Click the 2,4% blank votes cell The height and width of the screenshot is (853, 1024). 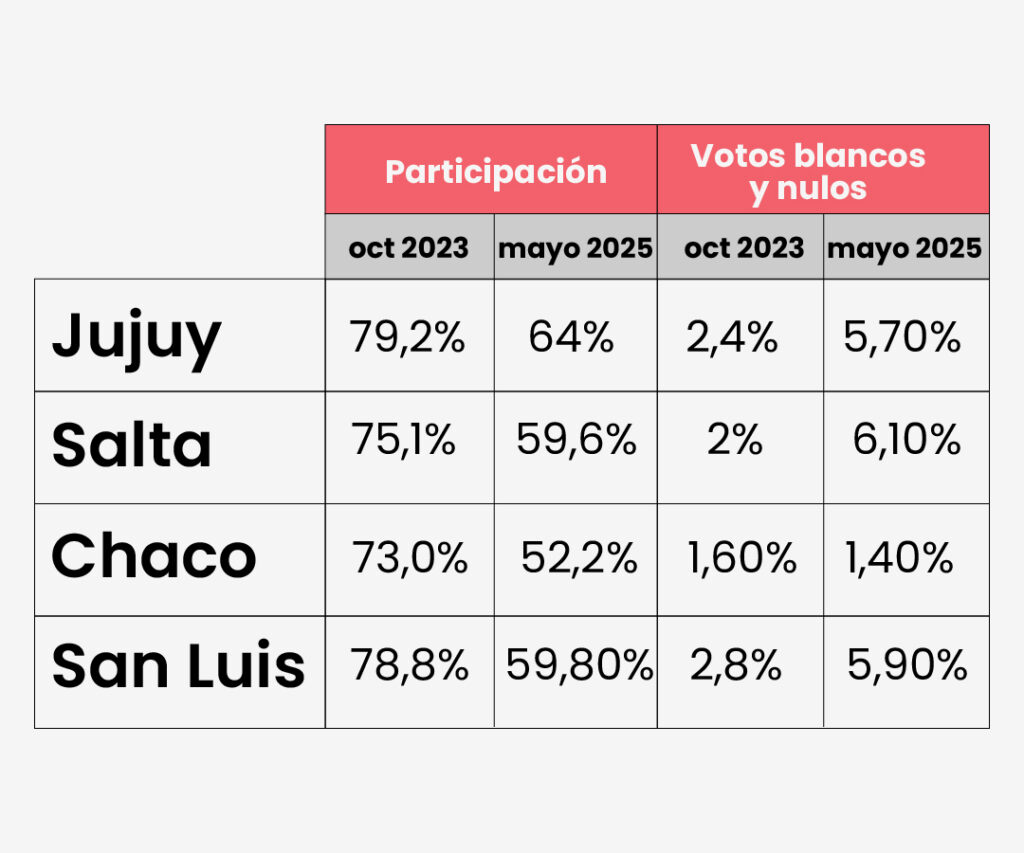[731, 338]
